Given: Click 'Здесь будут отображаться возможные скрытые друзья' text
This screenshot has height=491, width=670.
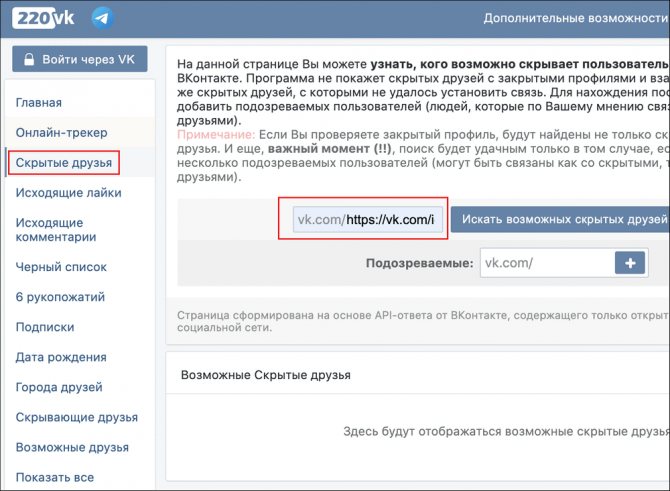Looking at the screenshot, I should pos(506,431).
